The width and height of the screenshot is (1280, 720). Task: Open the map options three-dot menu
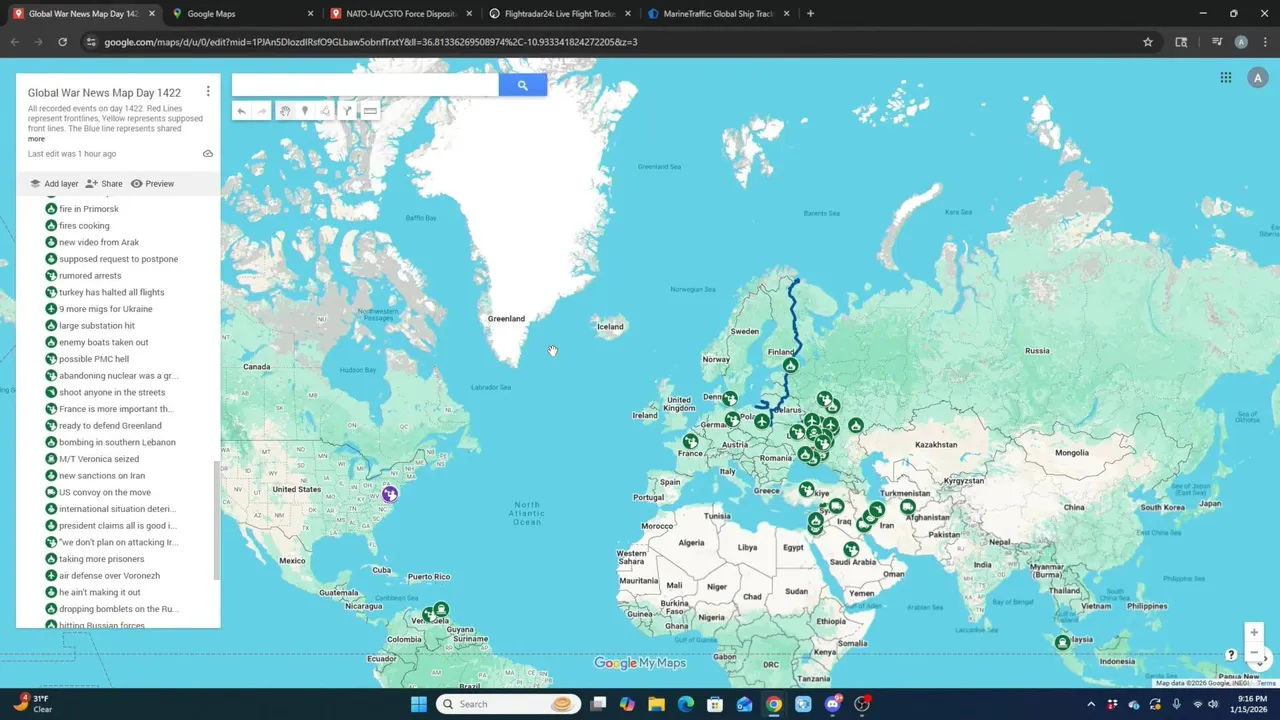pos(208,91)
